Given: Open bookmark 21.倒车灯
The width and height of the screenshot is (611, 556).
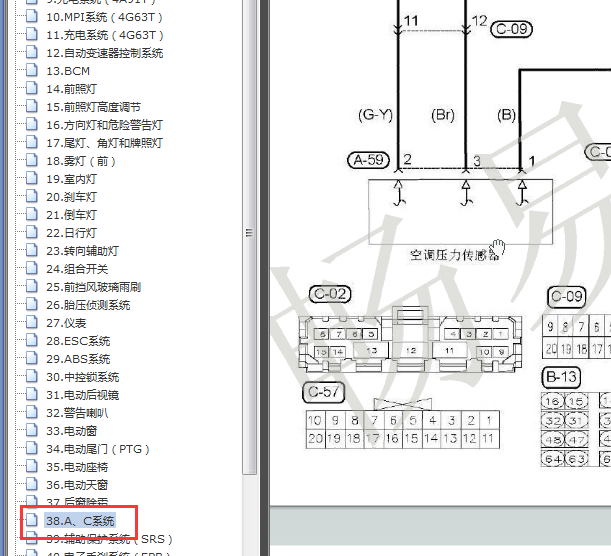Looking at the screenshot, I should (71, 215).
